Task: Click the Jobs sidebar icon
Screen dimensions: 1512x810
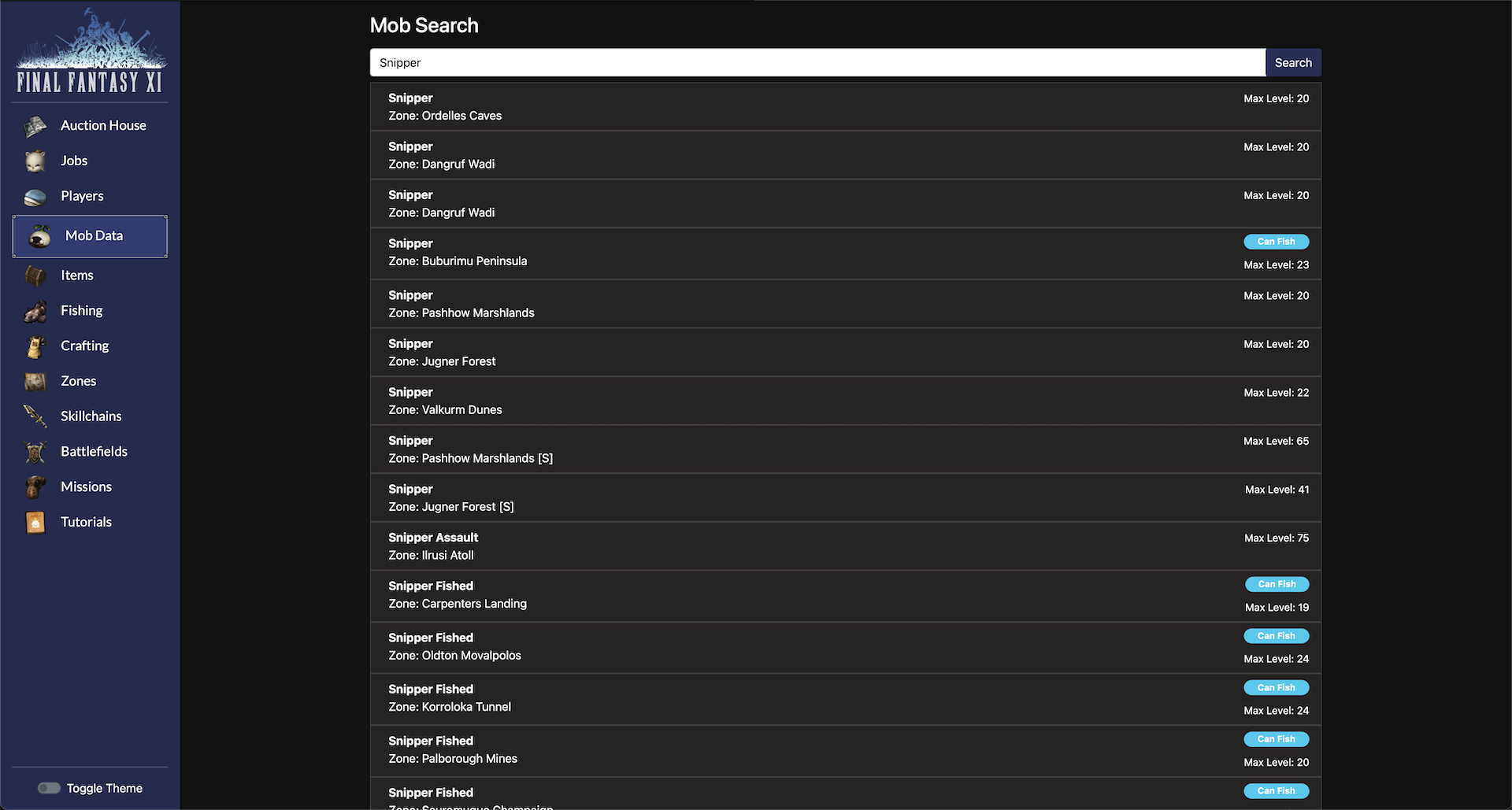Action: tap(35, 161)
